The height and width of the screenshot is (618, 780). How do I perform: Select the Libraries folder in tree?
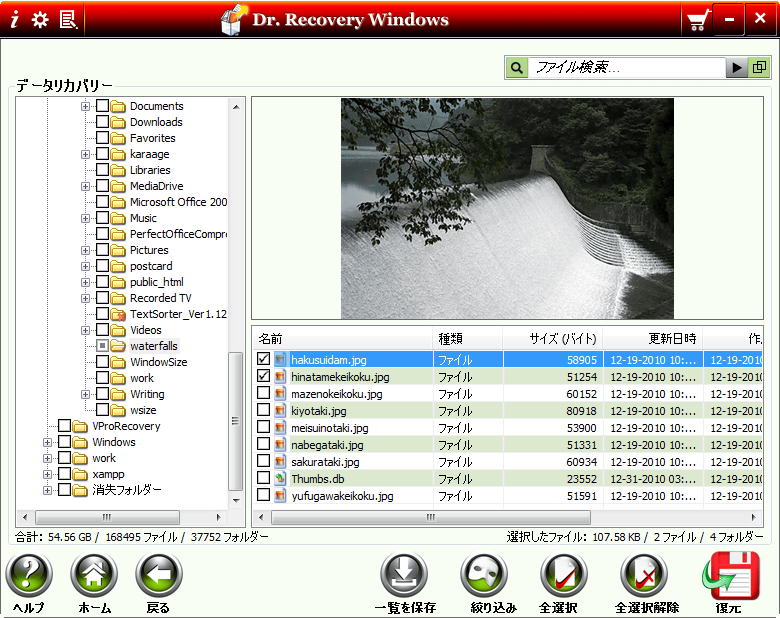click(x=150, y=170)
